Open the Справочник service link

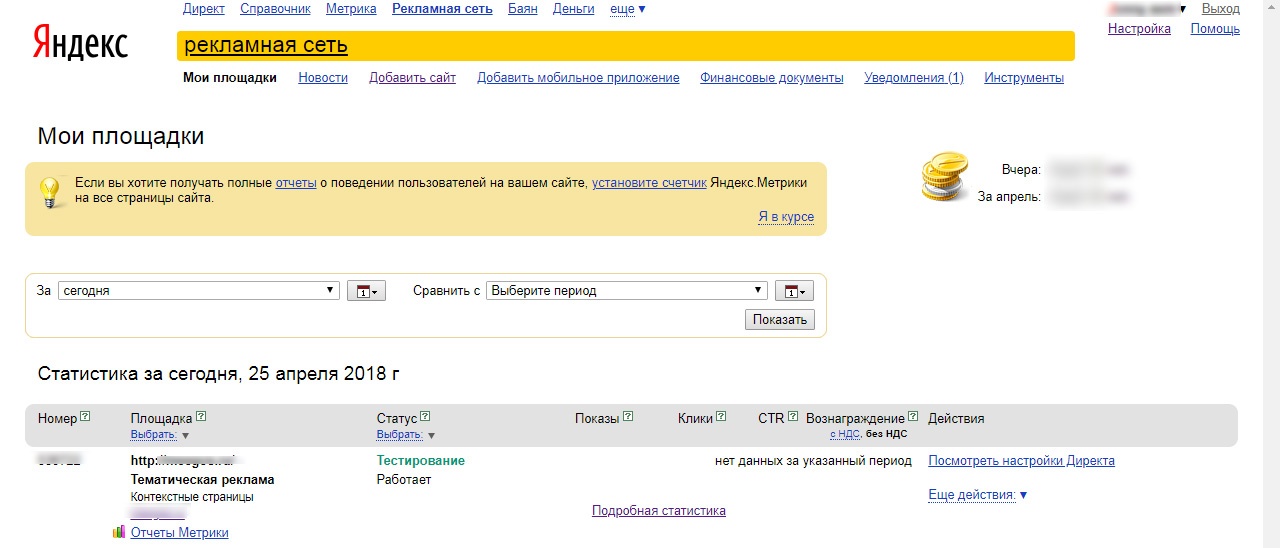pyautogui.click(x=275, y=9)
